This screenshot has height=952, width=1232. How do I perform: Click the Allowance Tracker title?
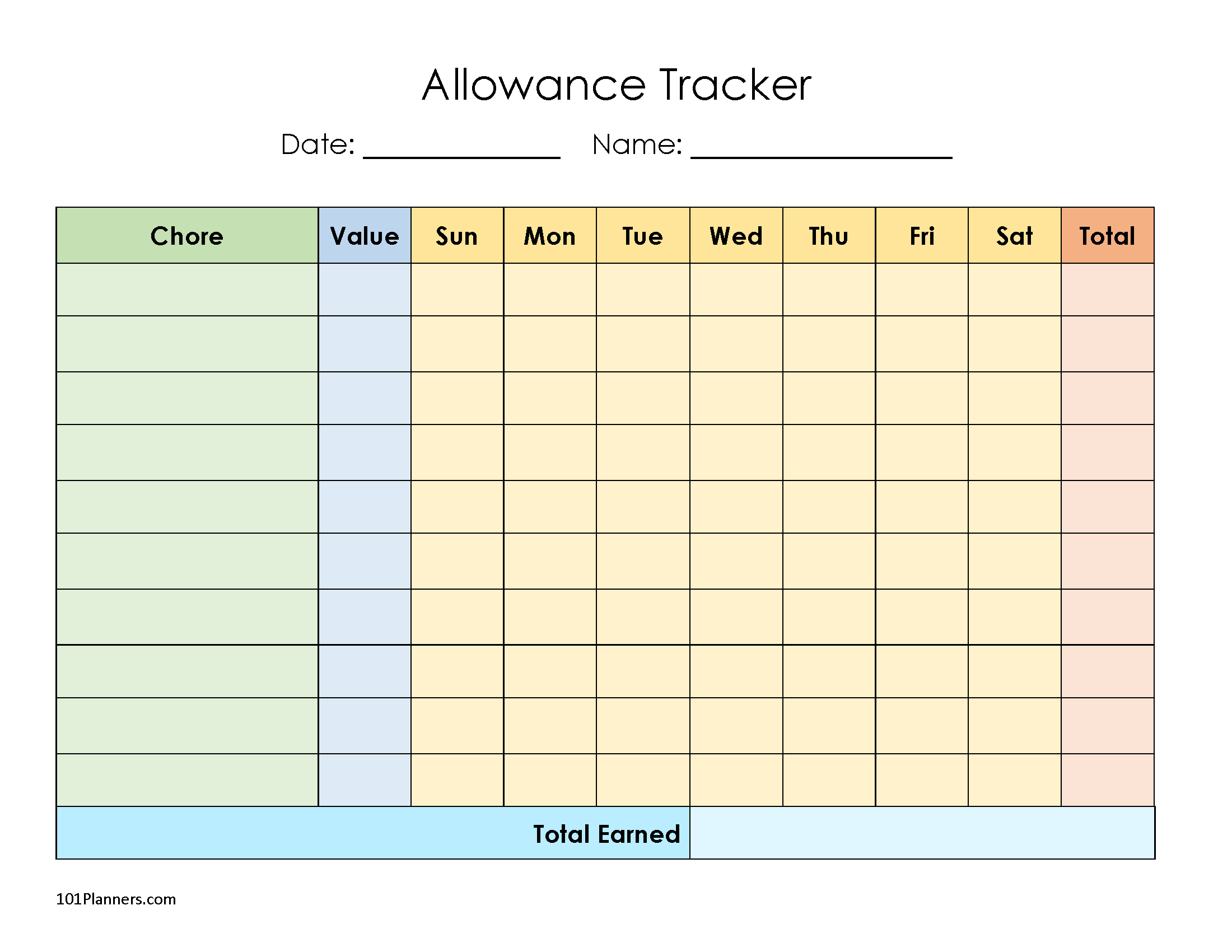[616, 85]
